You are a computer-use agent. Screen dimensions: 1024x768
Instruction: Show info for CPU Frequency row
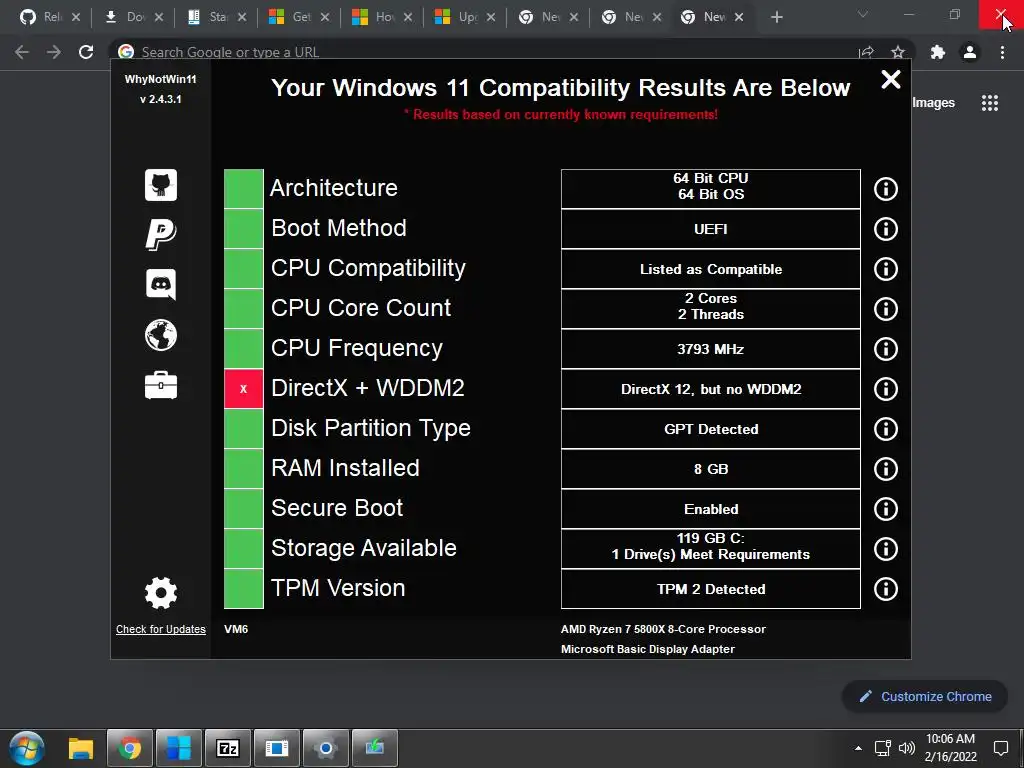(x=886, y=349)
